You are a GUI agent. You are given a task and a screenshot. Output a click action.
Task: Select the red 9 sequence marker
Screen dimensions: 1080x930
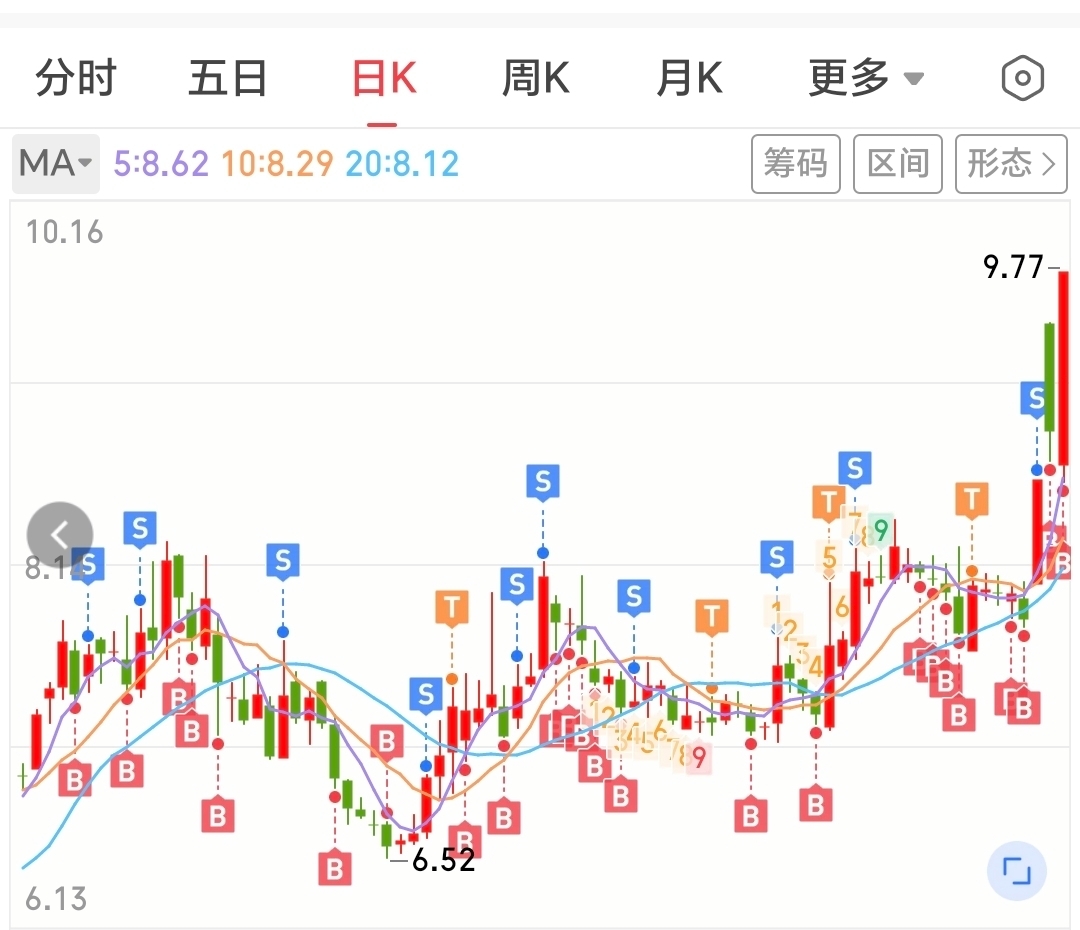[x=698, y=757]
